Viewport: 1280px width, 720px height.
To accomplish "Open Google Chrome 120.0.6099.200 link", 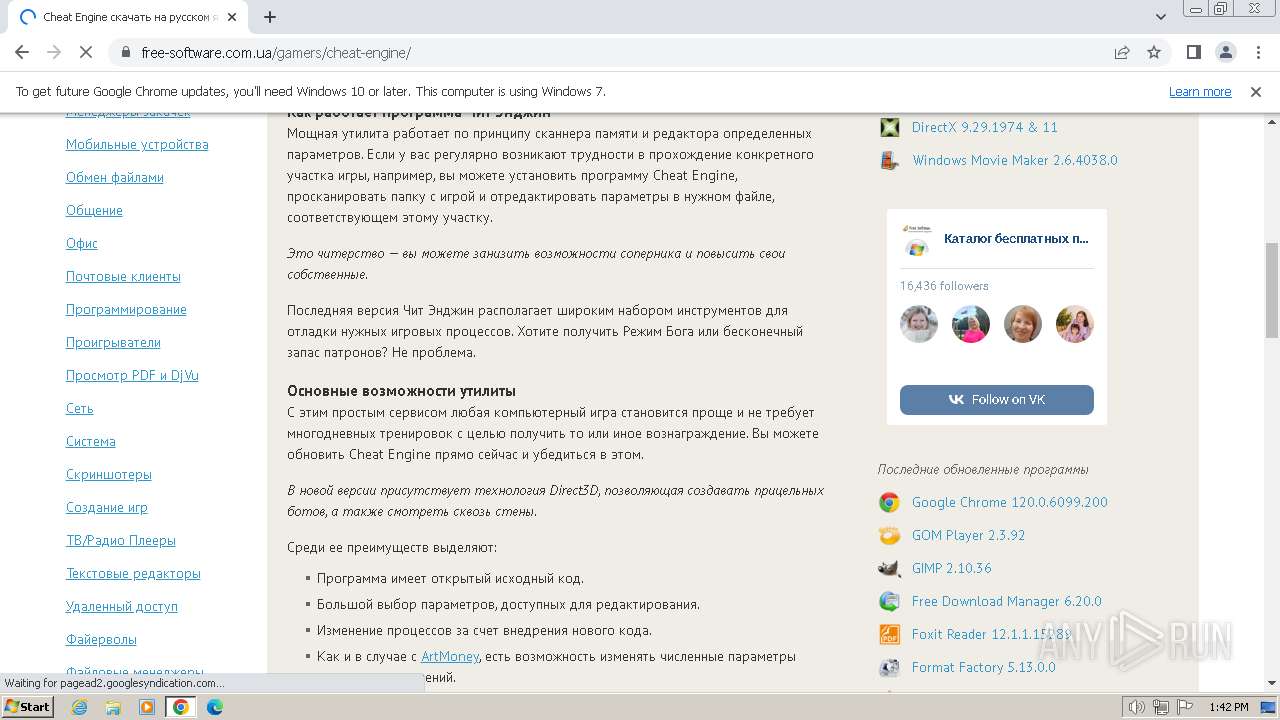I will coord(1010,502).
